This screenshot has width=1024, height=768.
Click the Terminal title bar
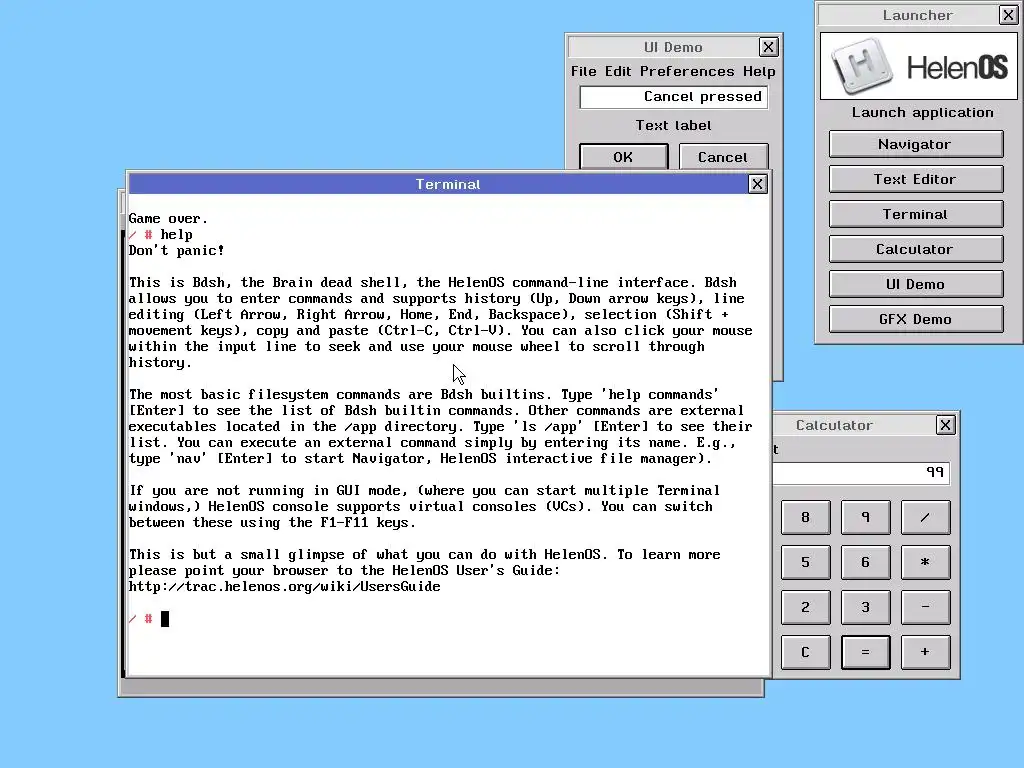tap(438, 184)
